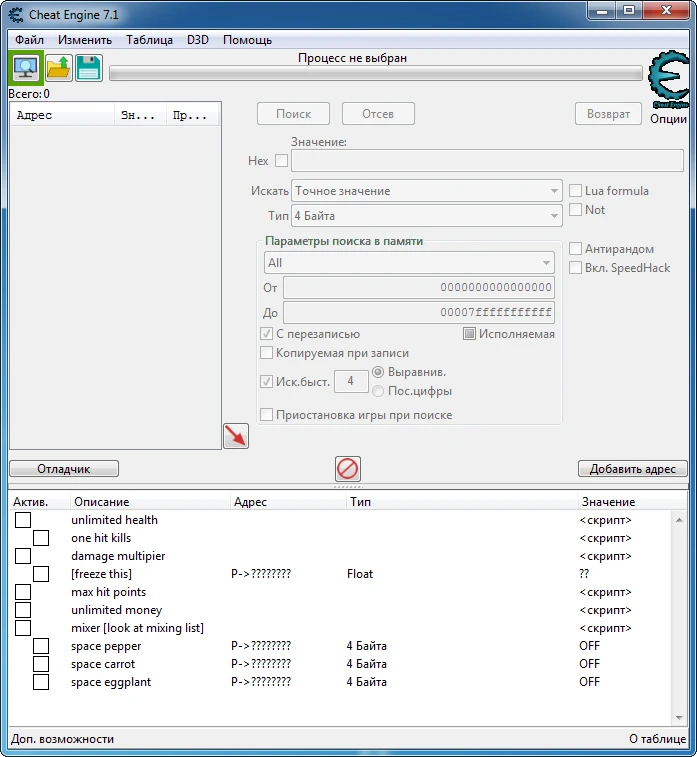
Task: Open the scan type dropdown 'Точное значение'
Action: click(427, 191)
